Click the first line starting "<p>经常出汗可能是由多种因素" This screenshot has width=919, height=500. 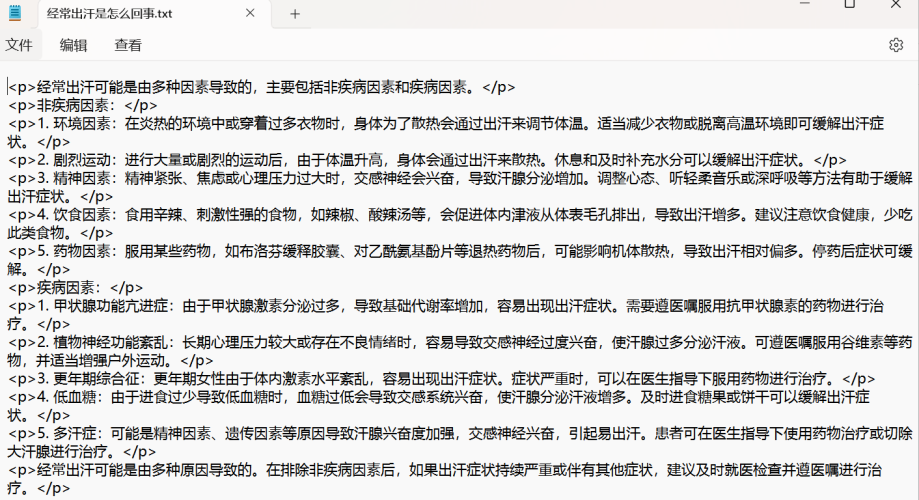click(261, 87)
